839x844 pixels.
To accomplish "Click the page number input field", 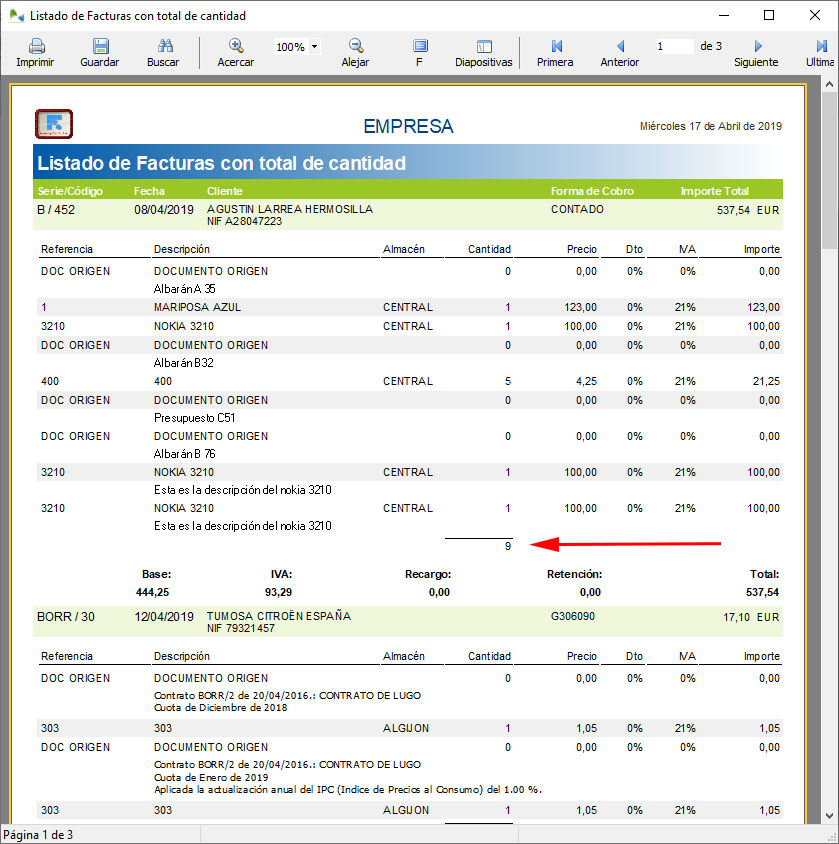I will (x=674, y=46).
